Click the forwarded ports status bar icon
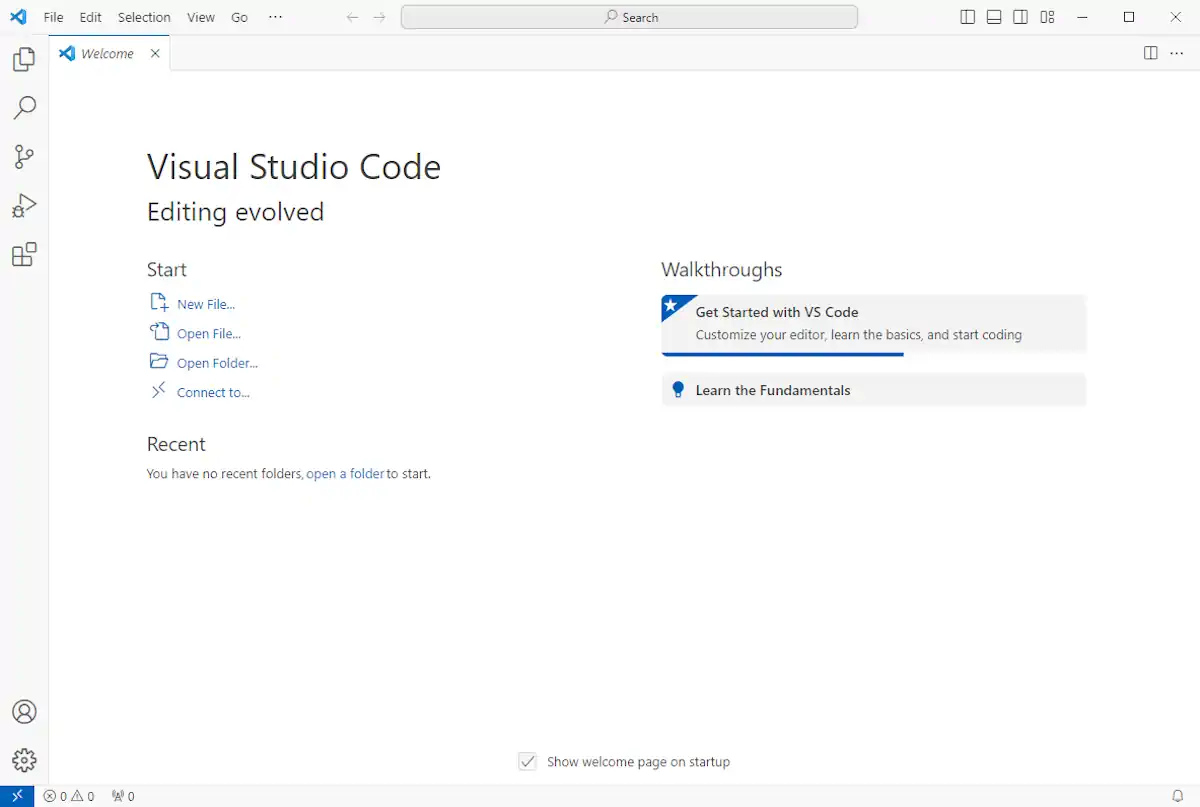 click(x=122, y=795)
